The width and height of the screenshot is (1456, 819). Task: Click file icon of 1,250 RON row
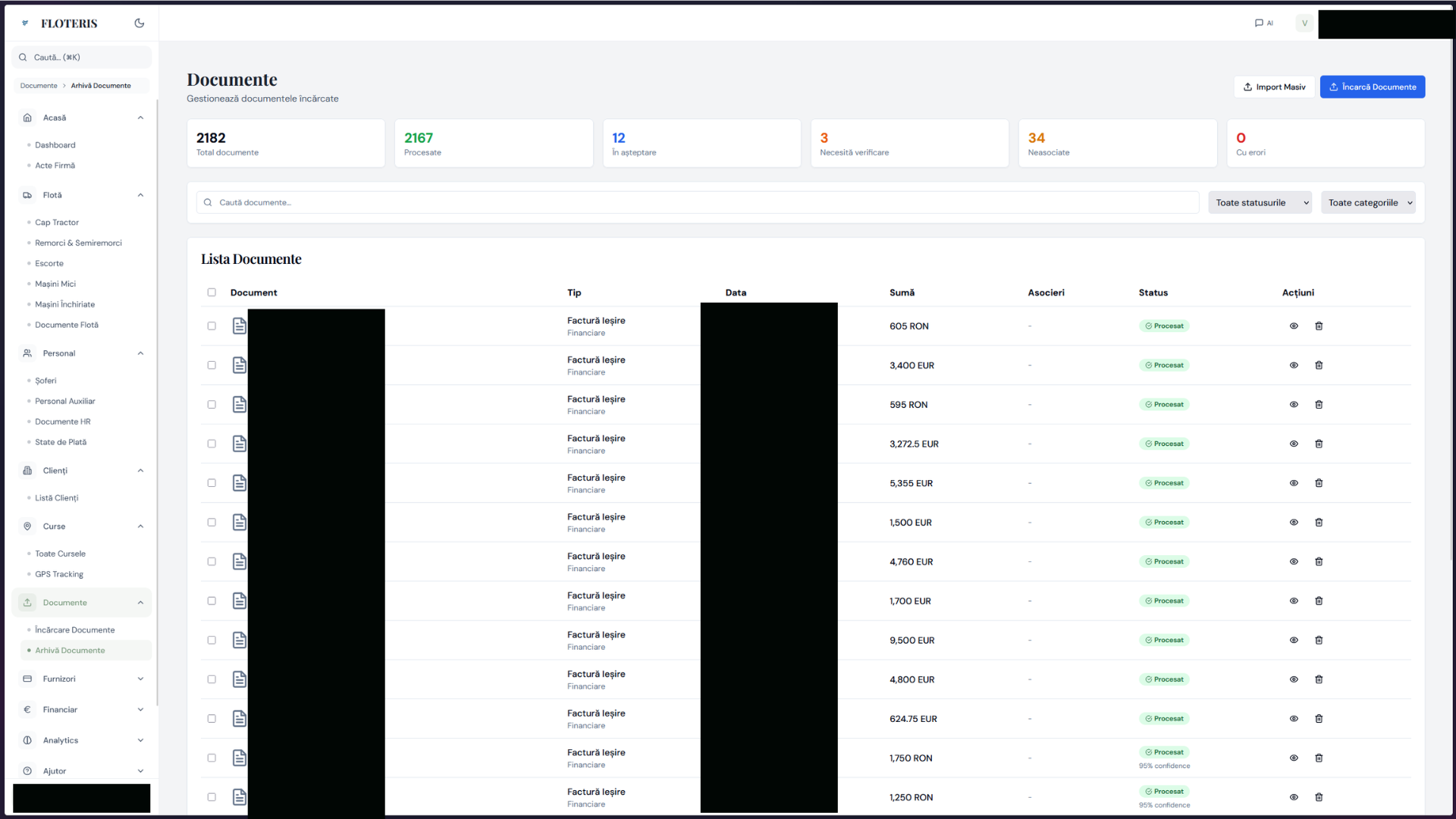240,798
